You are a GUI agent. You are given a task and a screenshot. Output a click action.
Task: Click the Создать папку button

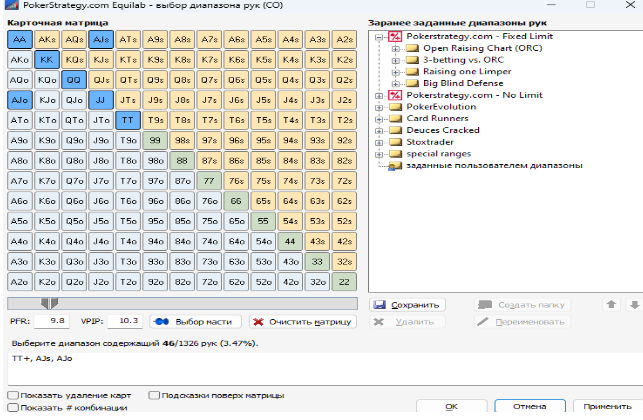point(522,305)
